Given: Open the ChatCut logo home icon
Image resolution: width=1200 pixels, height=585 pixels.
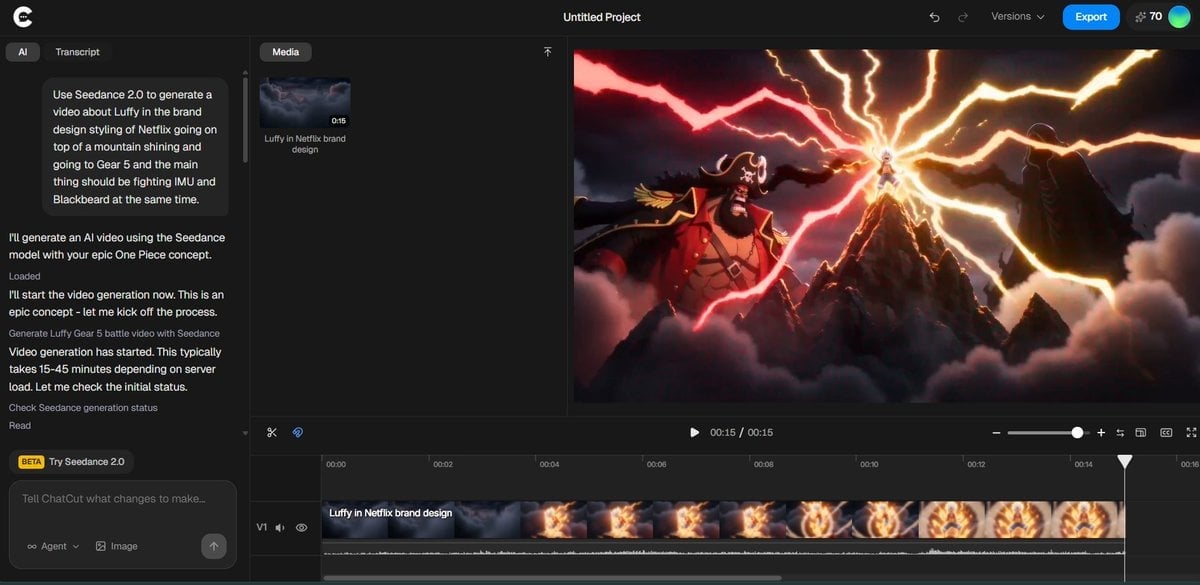Looking at the screenshot, I should pyautogui.click(x=22, y=17).
